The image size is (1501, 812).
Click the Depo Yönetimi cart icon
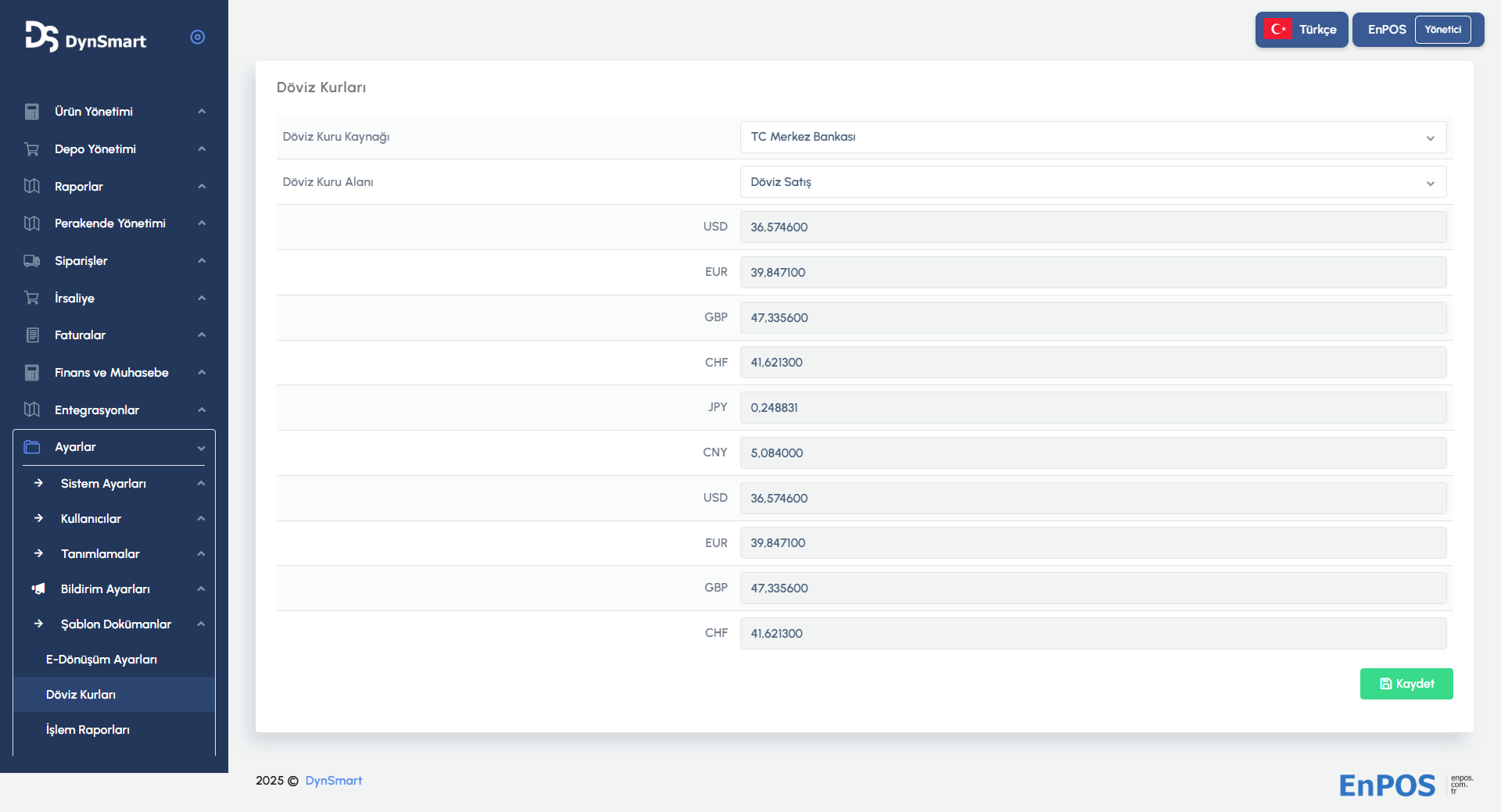(32, 149)
